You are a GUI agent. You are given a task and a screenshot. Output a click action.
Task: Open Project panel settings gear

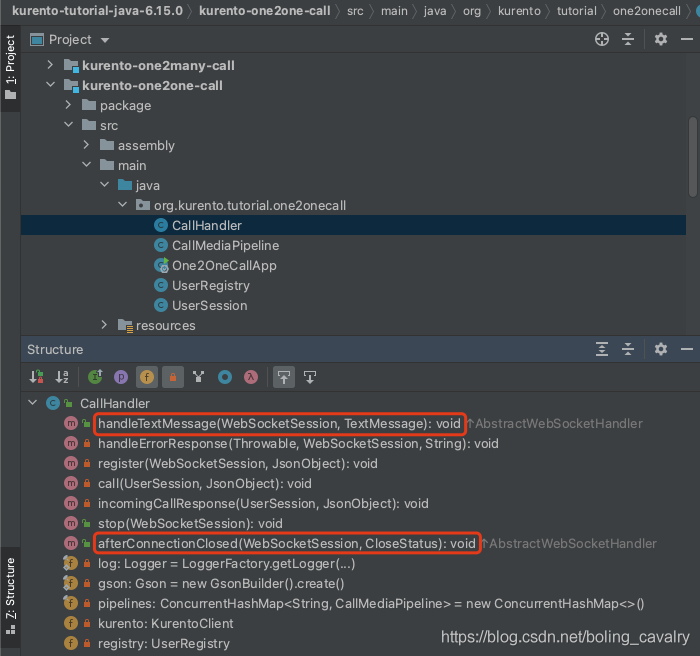click(x=660, y=39)
